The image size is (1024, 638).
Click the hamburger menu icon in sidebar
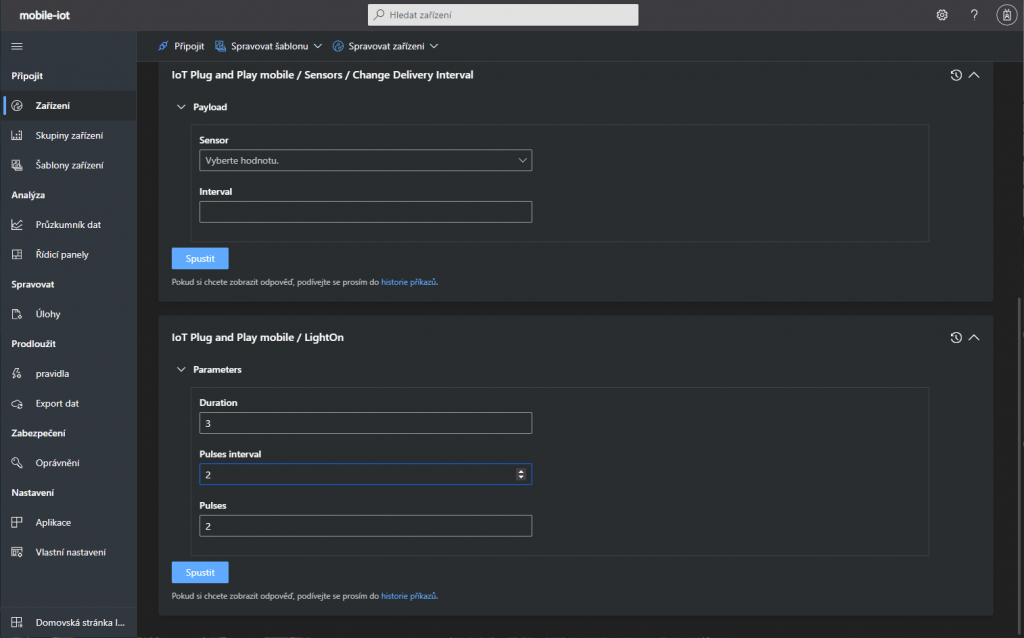[16, 46]
